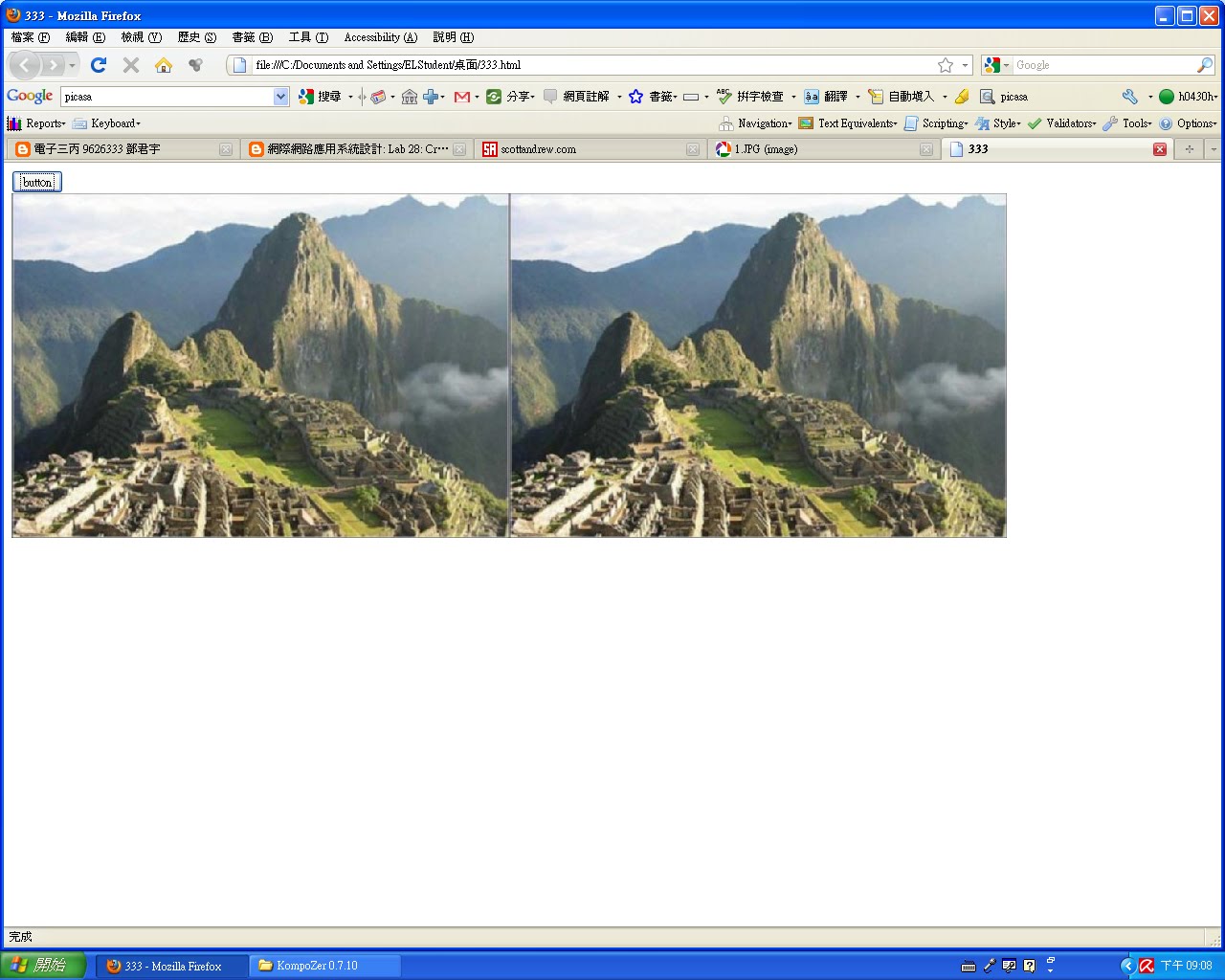Open the 歷史 (S) menu
The height and width of the screenshot is (980, 1225).
click(x=197, y=37)
